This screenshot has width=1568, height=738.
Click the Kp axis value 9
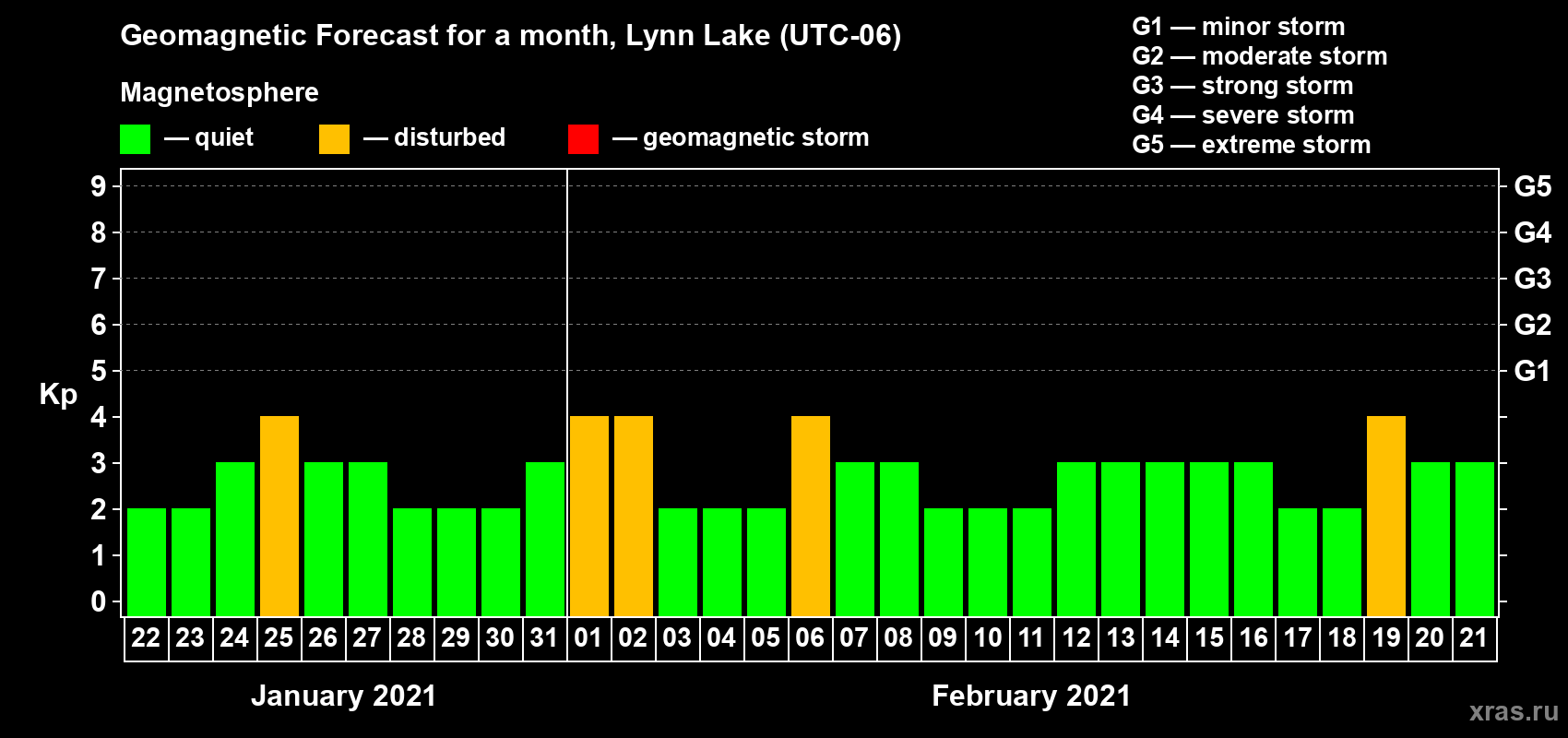click(99, 186)
